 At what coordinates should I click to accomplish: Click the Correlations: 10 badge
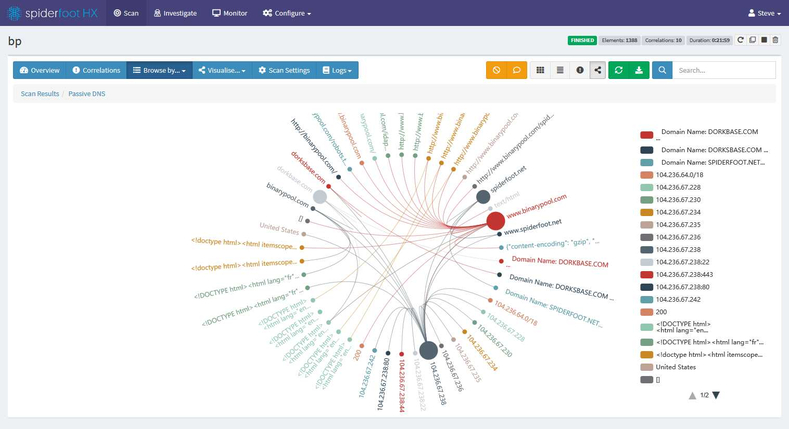663,40
